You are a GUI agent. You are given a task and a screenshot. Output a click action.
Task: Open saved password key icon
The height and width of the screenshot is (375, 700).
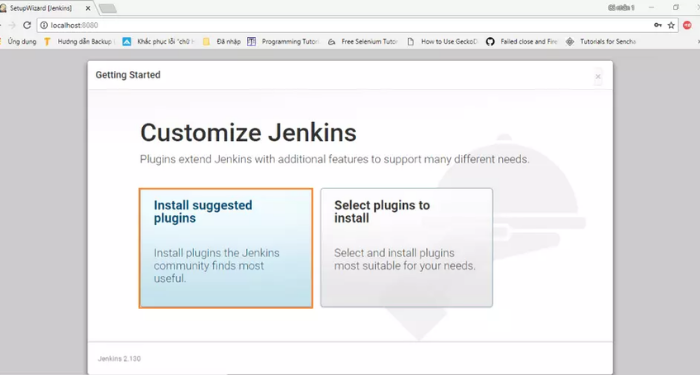pos(658,25)
